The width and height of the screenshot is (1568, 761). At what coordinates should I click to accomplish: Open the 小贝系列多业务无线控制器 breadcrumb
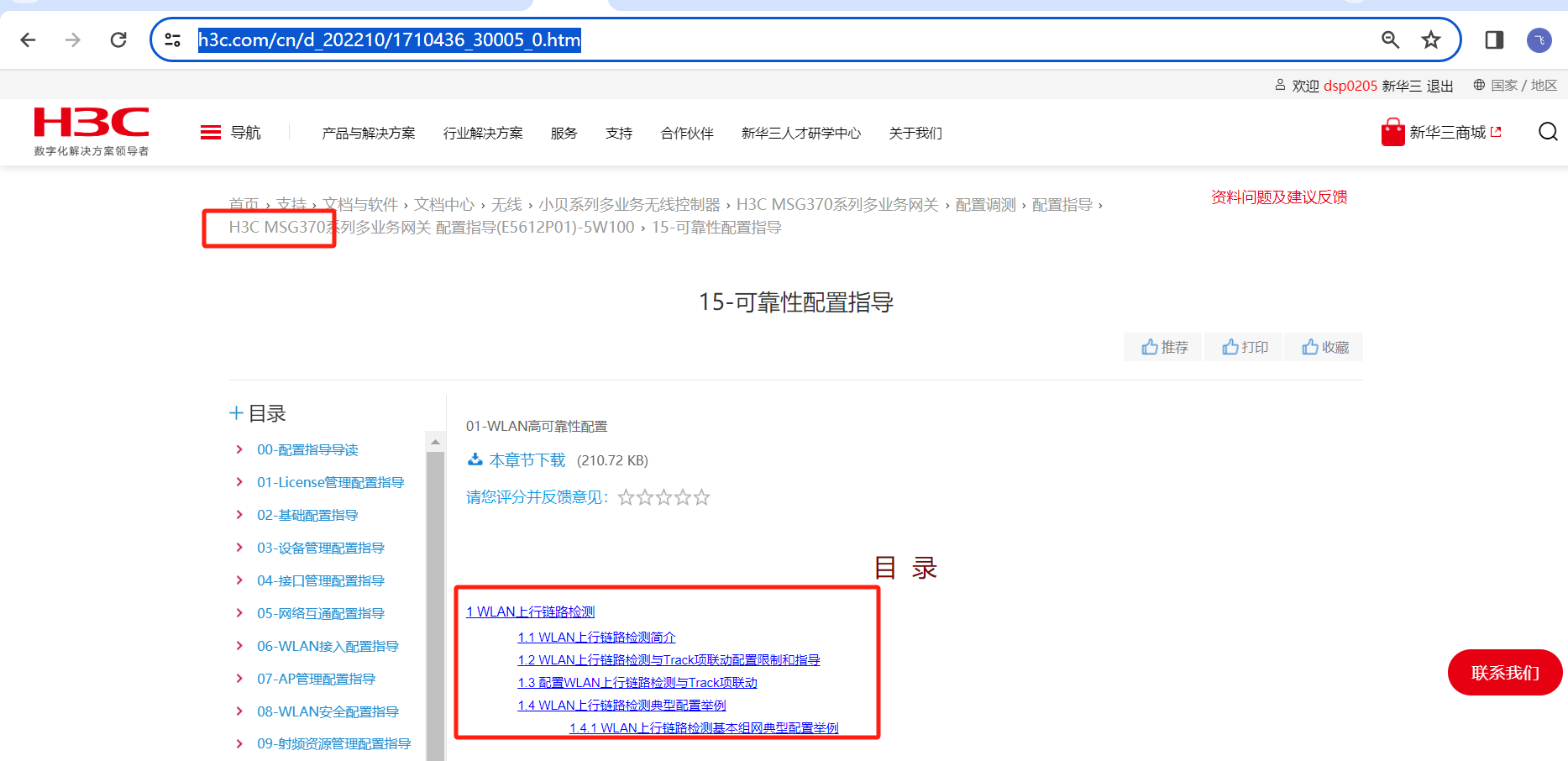pos(630,204)
